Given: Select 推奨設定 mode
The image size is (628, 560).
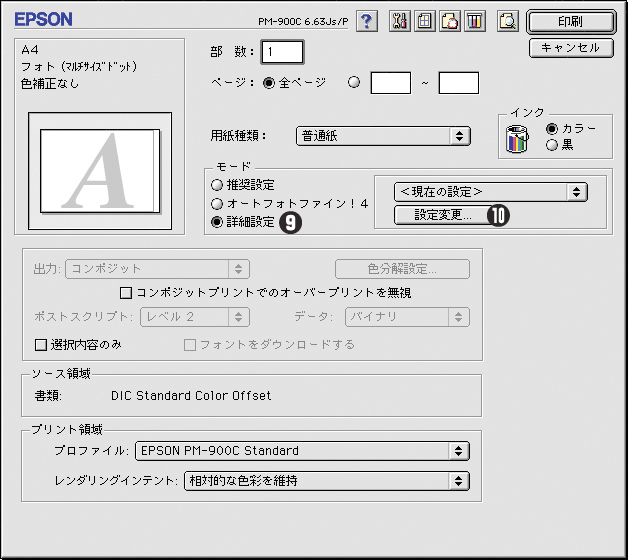Looking at the screenshot, I should pos(217,185).
